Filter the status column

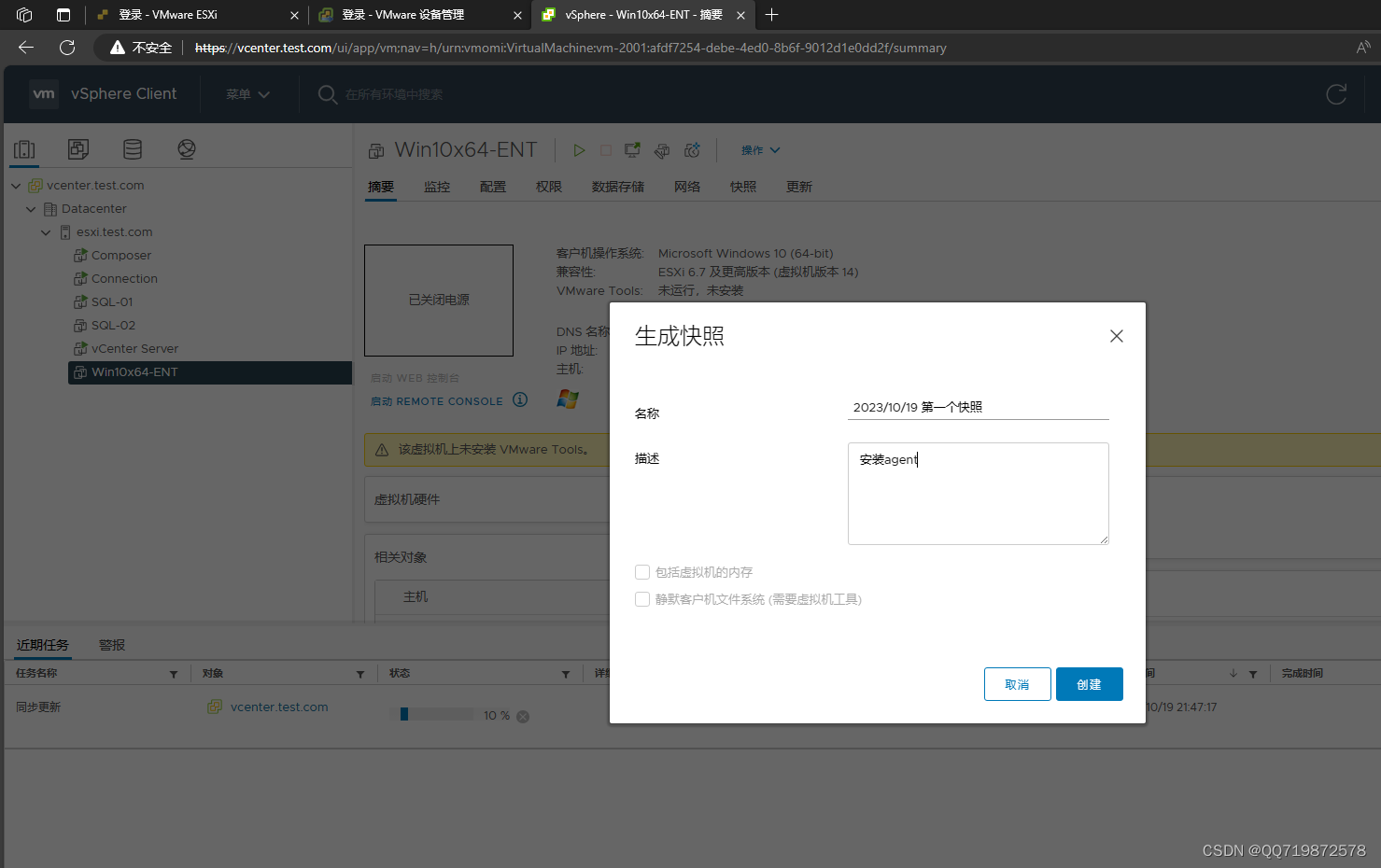click(566, 674)
